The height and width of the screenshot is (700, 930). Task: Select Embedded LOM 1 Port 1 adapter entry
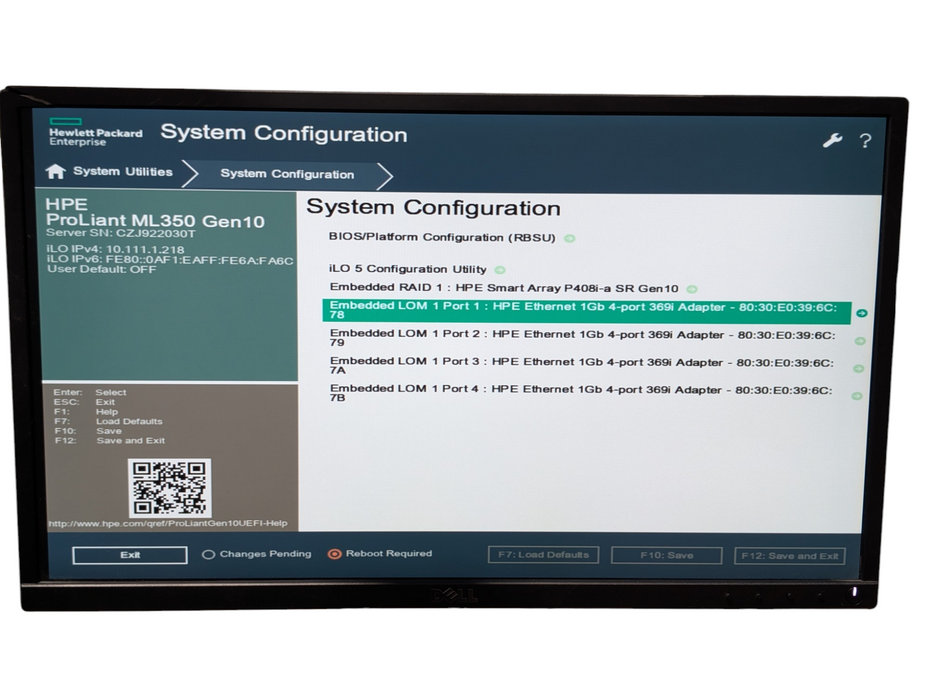(x=587, y=311)
